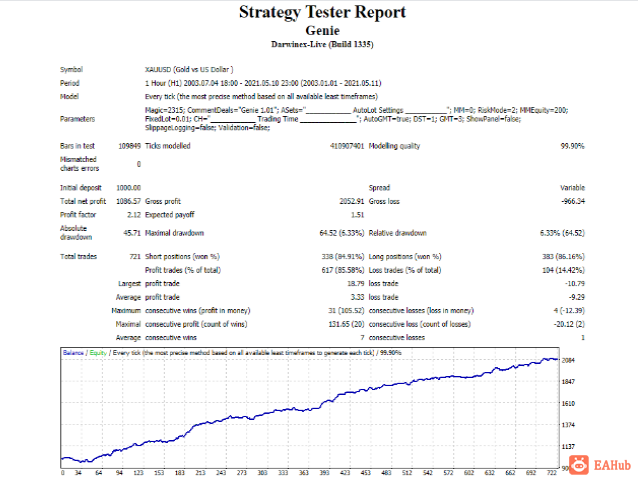Click the expected payoff value "1.51"
The height and width of the screenshot is (480, 640).
click(357, 215)
